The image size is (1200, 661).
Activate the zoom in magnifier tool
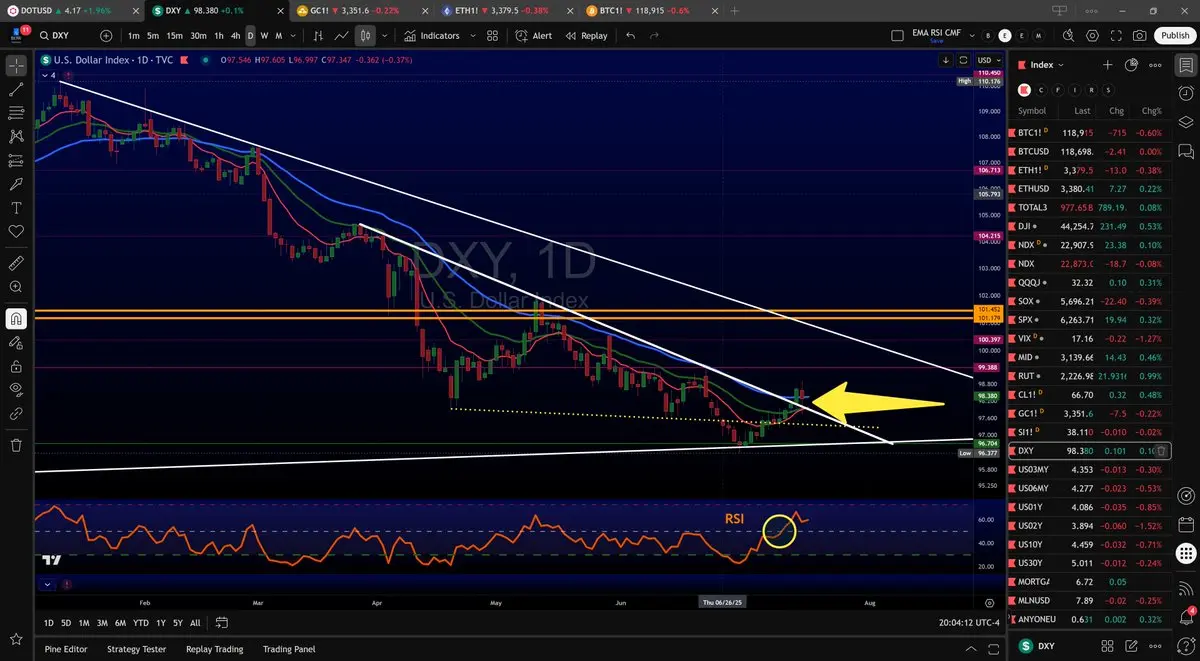pyautogui.click(x=16, y=287)
